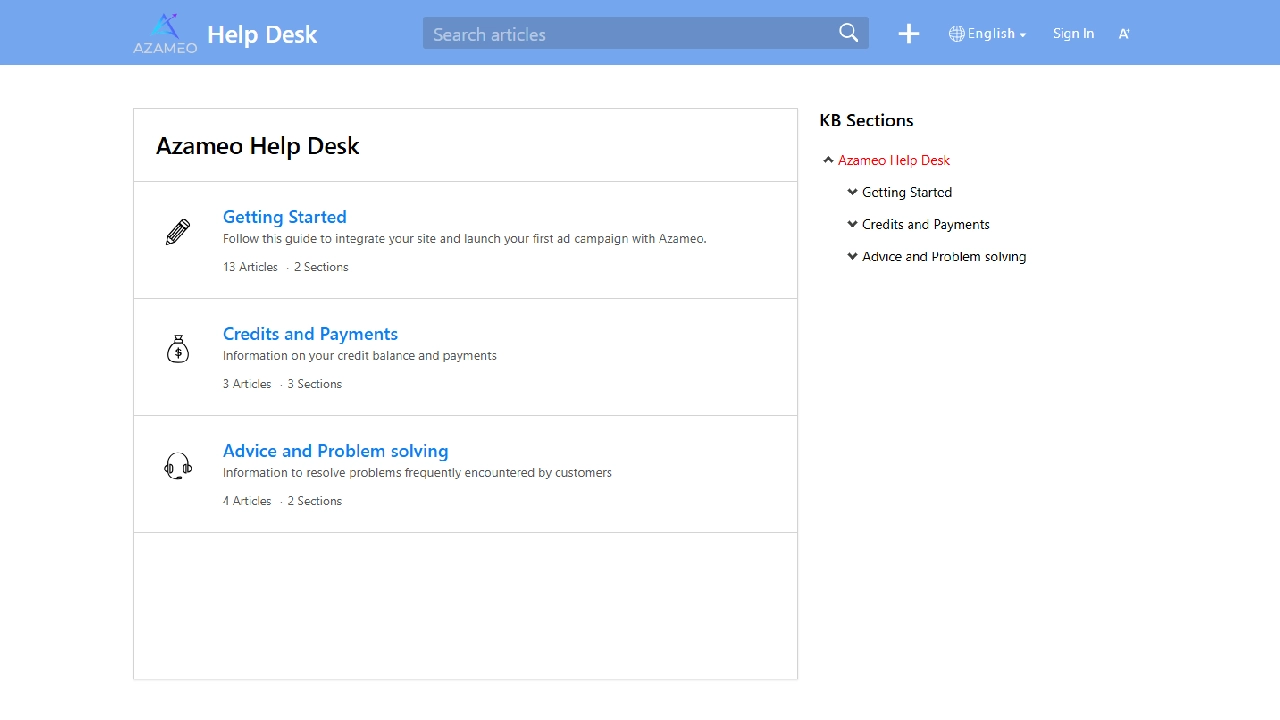Screen dimensions: 1280x720
Task: Click the search magnifier icon
Action: (848, 33)
